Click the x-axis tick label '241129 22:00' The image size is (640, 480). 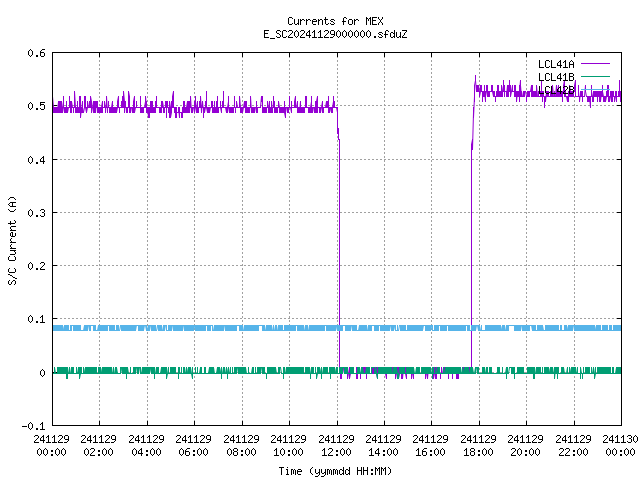tap(573, 446)
